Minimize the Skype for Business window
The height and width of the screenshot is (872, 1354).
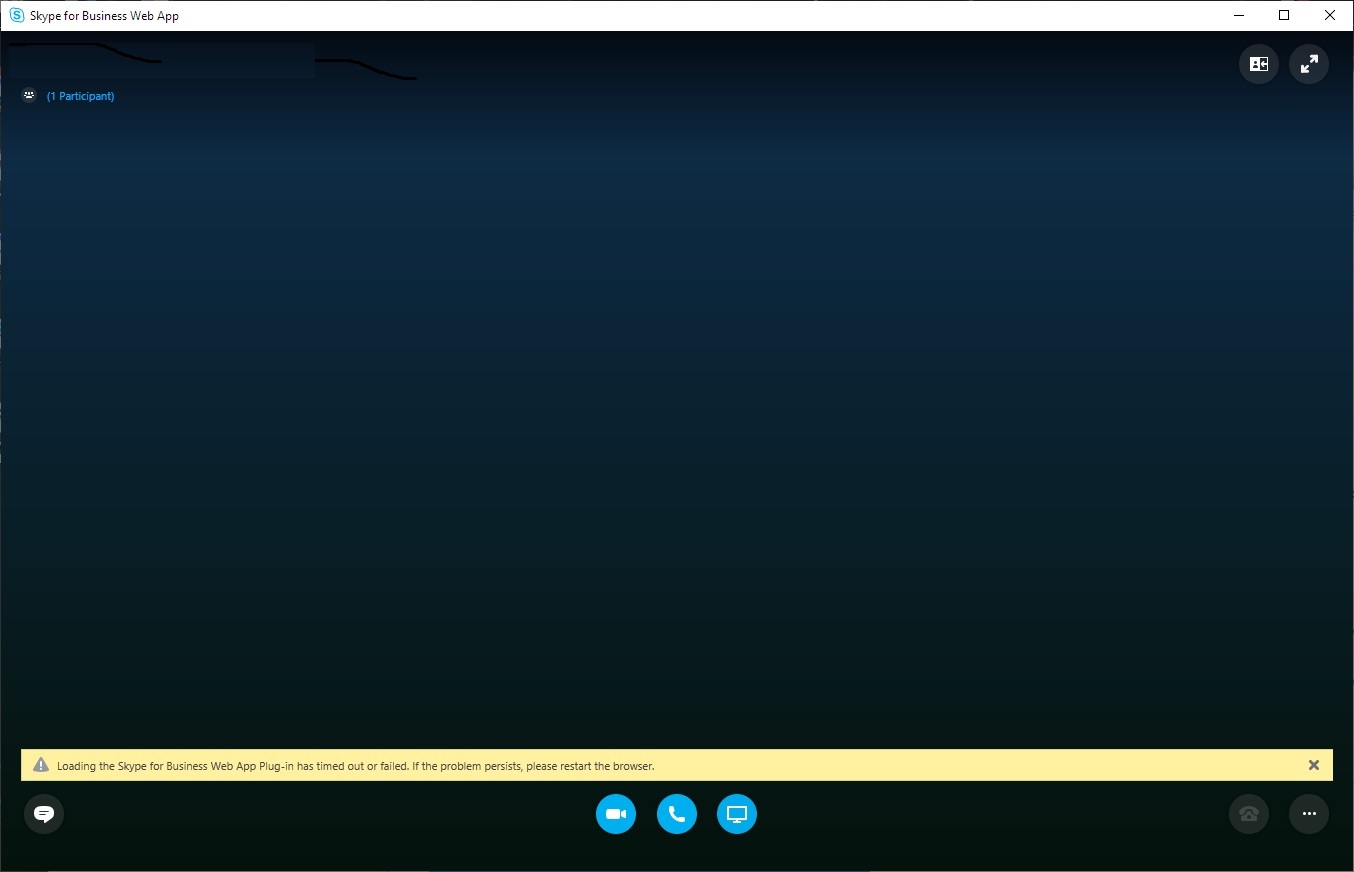tap(1238, 16)
